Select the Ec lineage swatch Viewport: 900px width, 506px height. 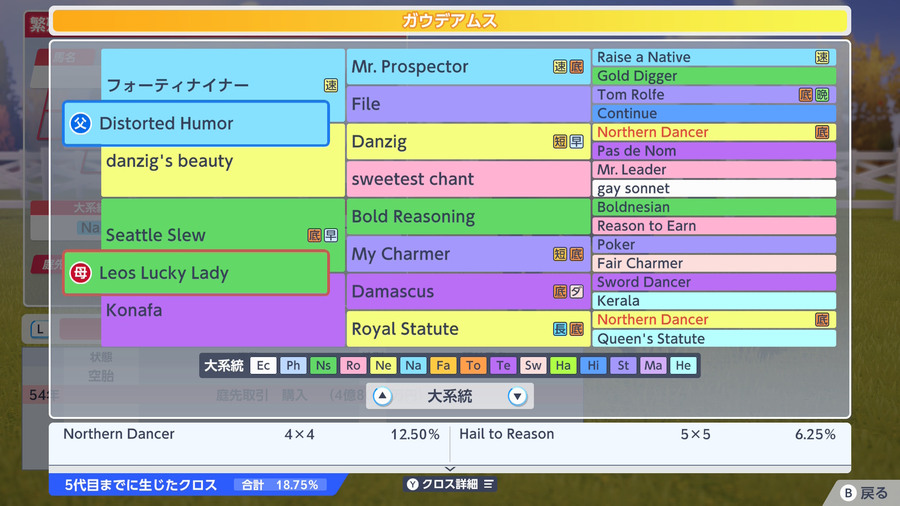pos(263,365)
